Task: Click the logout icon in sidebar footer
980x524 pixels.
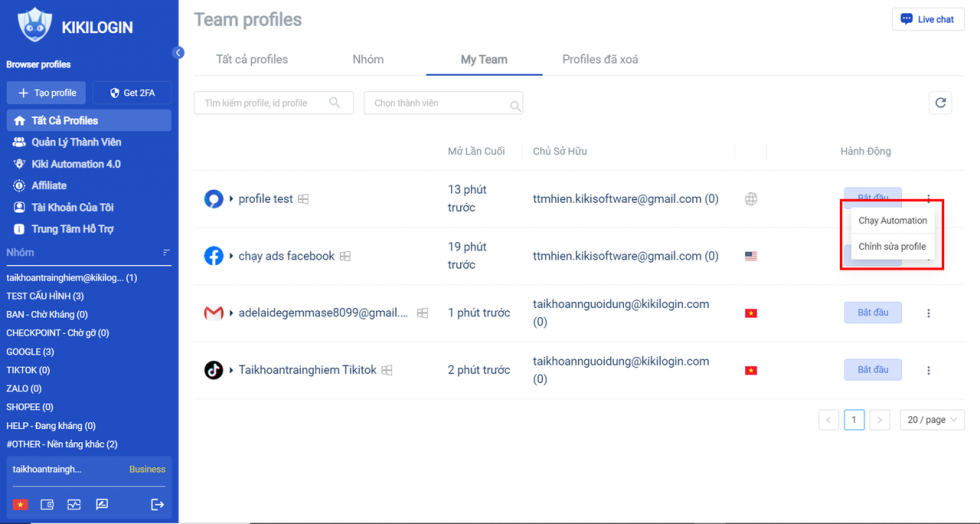Action: (158, 505)
